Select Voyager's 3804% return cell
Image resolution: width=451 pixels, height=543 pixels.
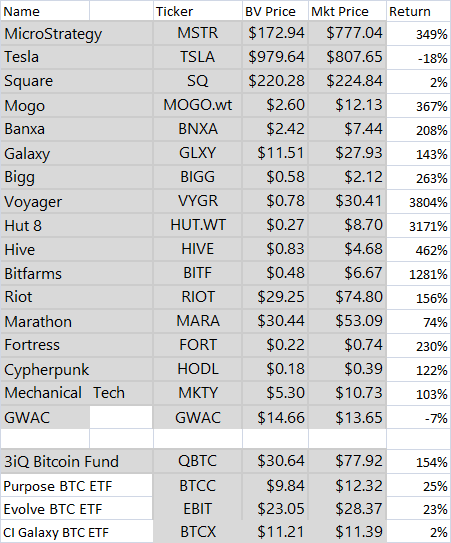pos(418,201)
